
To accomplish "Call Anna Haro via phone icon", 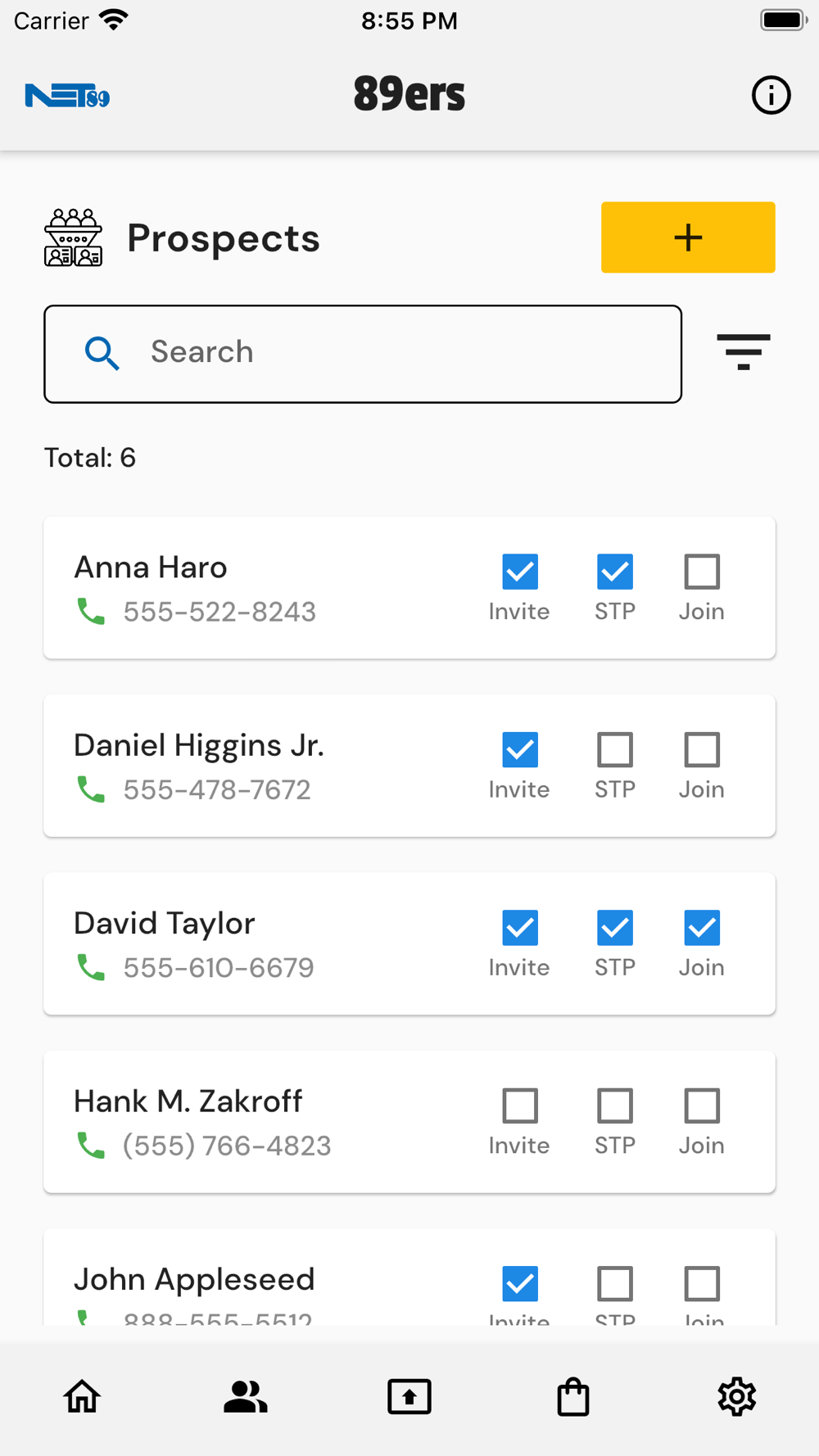I will [90, 611].
